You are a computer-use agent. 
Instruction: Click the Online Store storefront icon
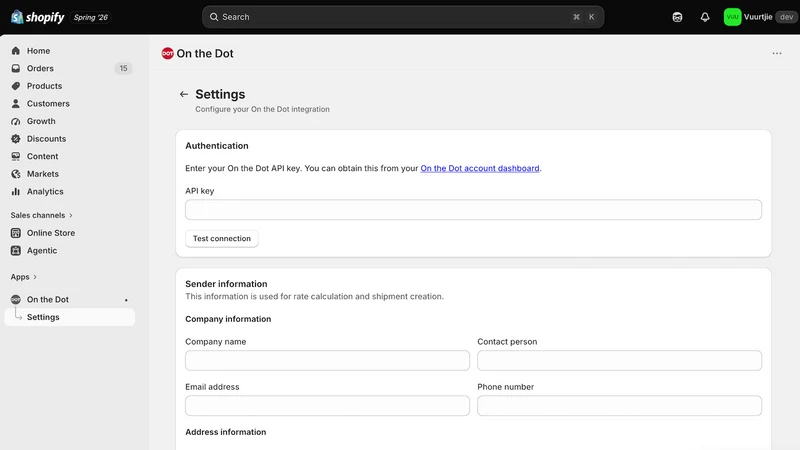tap(16, 233)
